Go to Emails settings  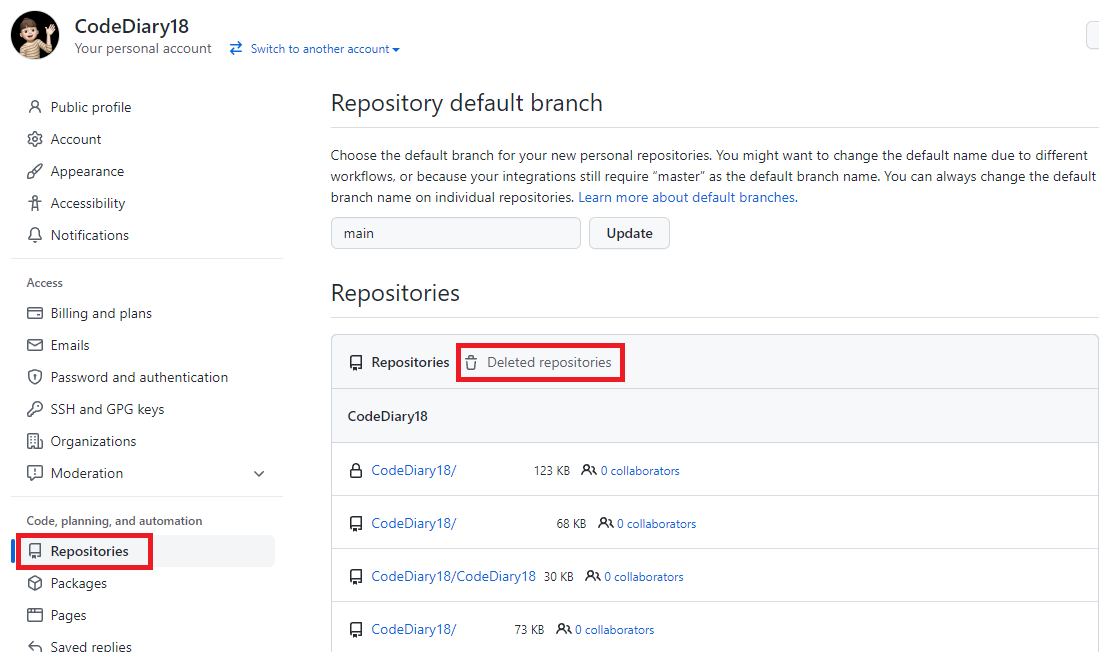click(x=70, y=346)
